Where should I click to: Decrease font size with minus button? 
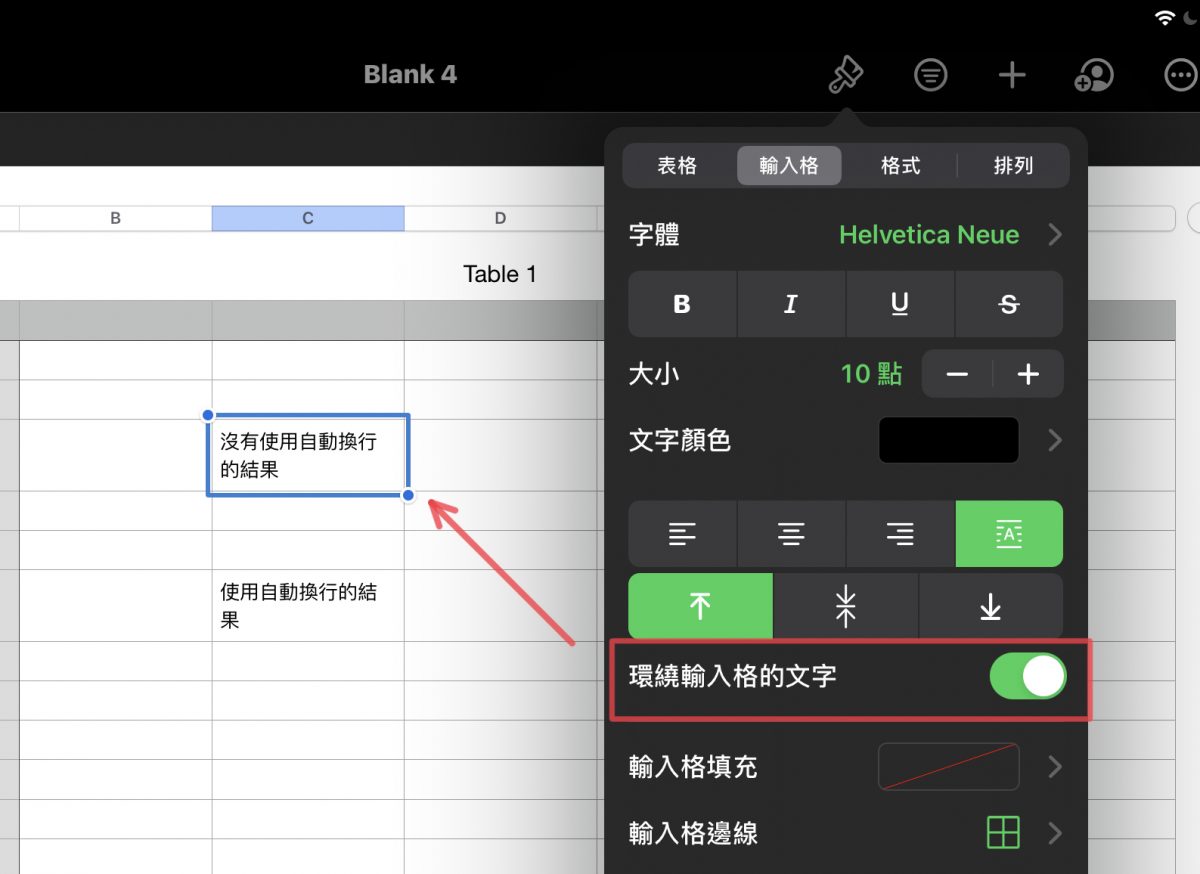pyautogui.click(x=957, y=374)
